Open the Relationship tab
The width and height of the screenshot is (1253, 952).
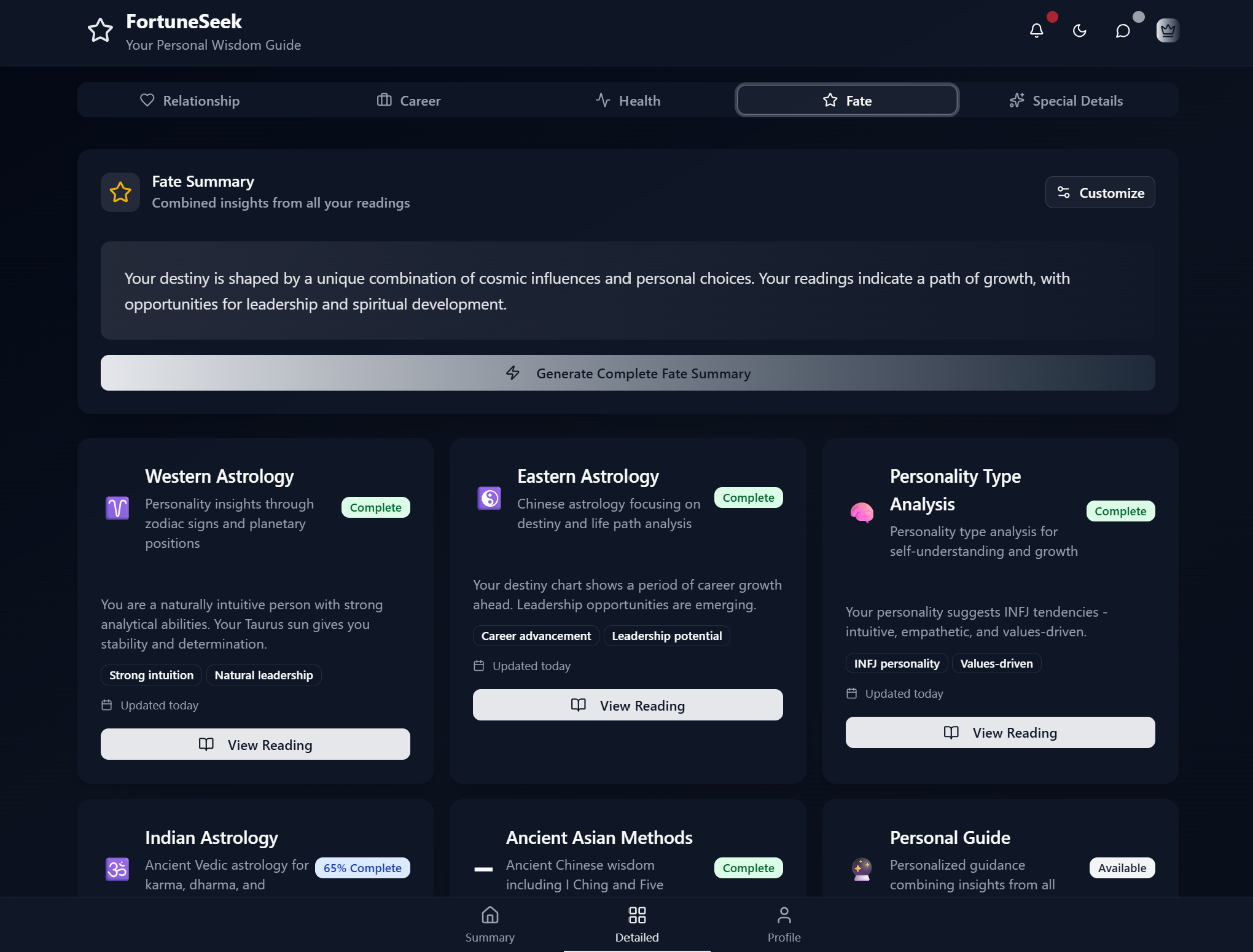click(x=190, y=100)
